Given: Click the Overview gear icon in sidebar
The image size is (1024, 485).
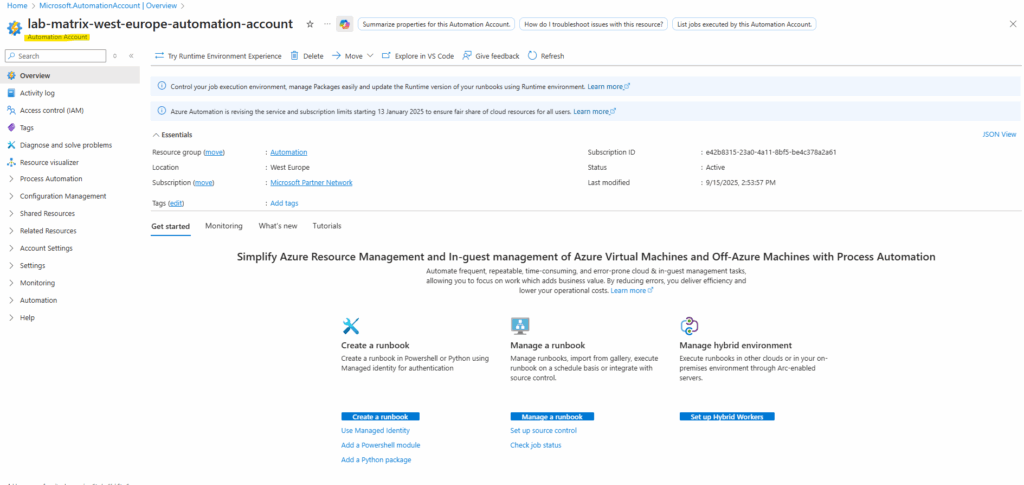Looking at the screenshot, I should pyautogui.click(x=11, y=76).
